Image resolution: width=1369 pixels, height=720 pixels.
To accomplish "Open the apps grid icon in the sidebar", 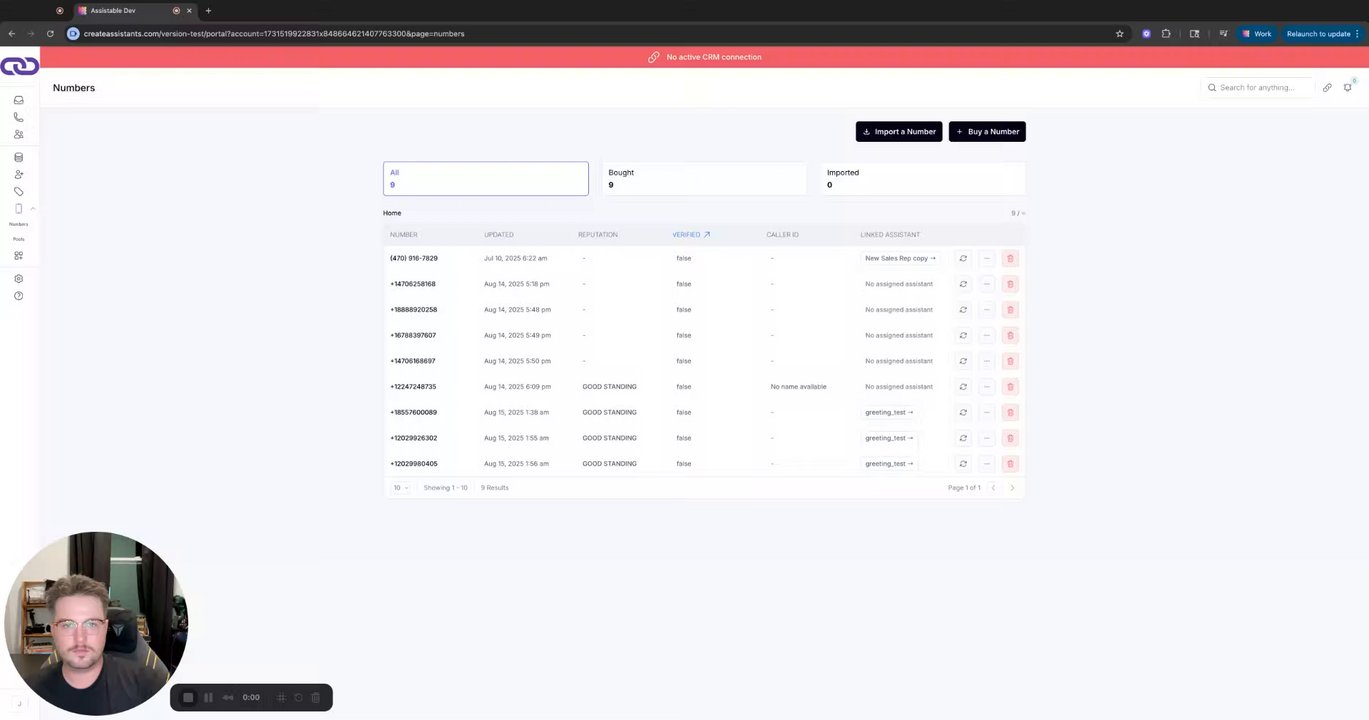I will [x=18, y=256].
